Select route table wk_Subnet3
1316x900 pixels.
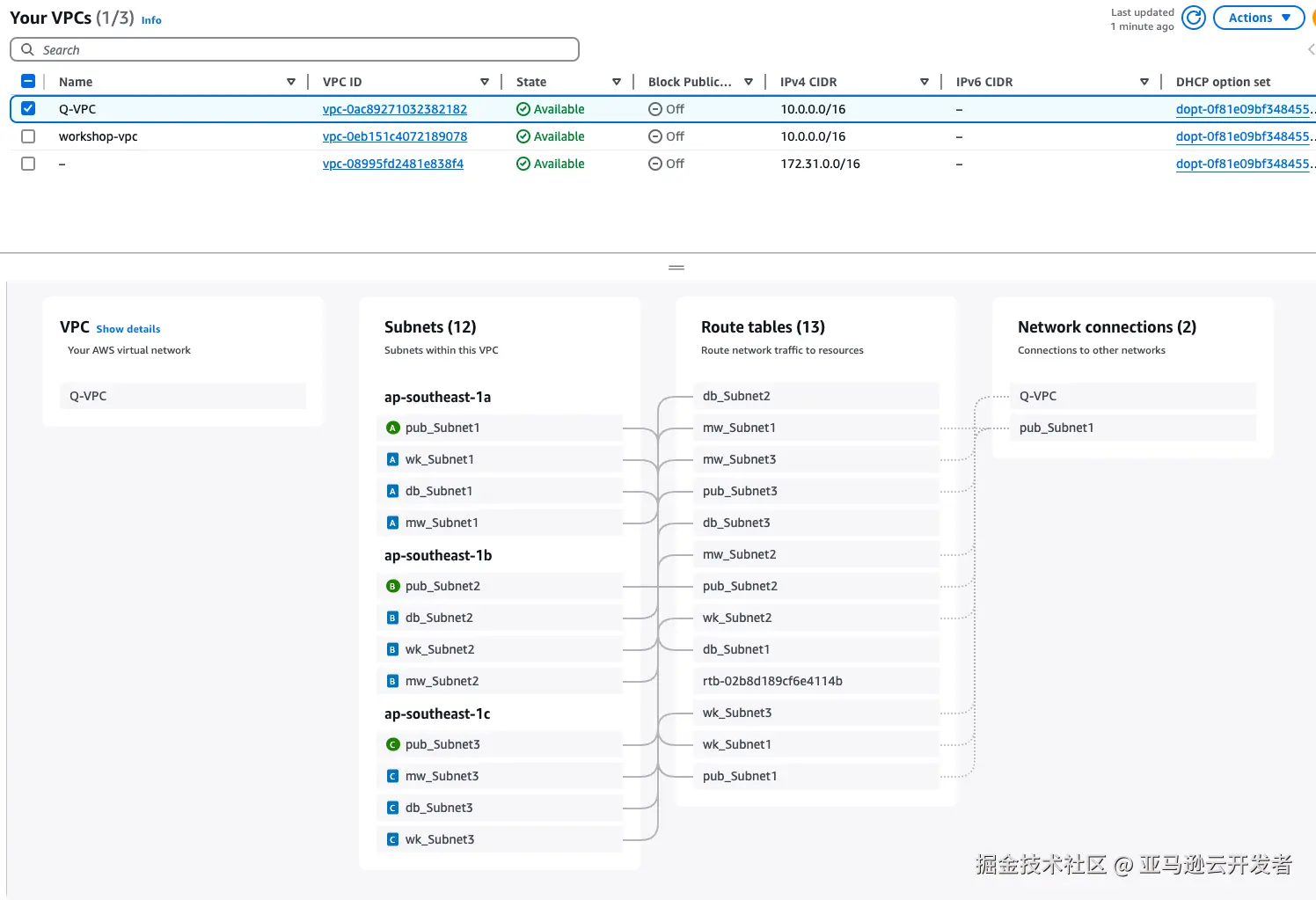point(816,713)
